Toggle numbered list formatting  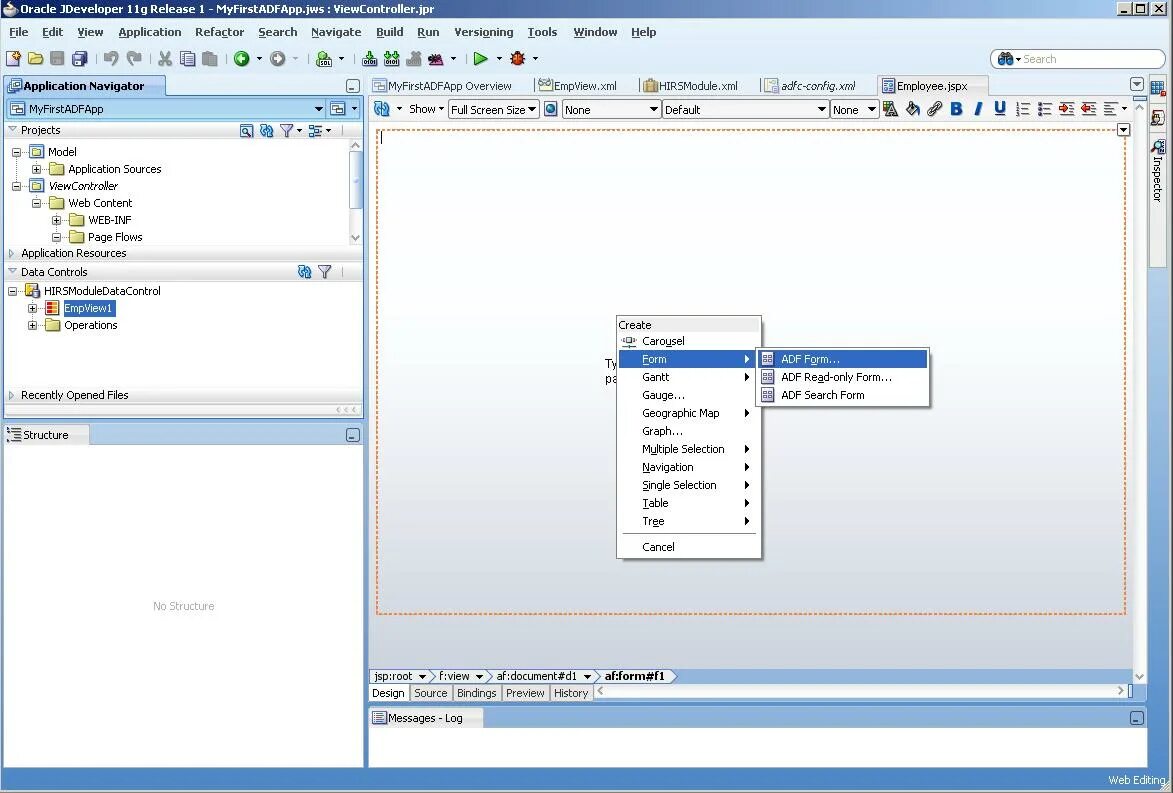(1023, 109)
